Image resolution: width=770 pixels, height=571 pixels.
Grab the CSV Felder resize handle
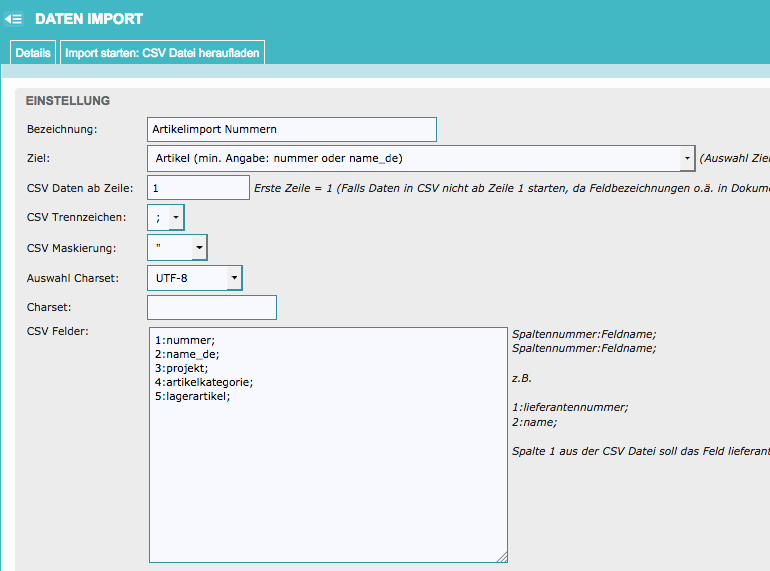tap(502, 557)
